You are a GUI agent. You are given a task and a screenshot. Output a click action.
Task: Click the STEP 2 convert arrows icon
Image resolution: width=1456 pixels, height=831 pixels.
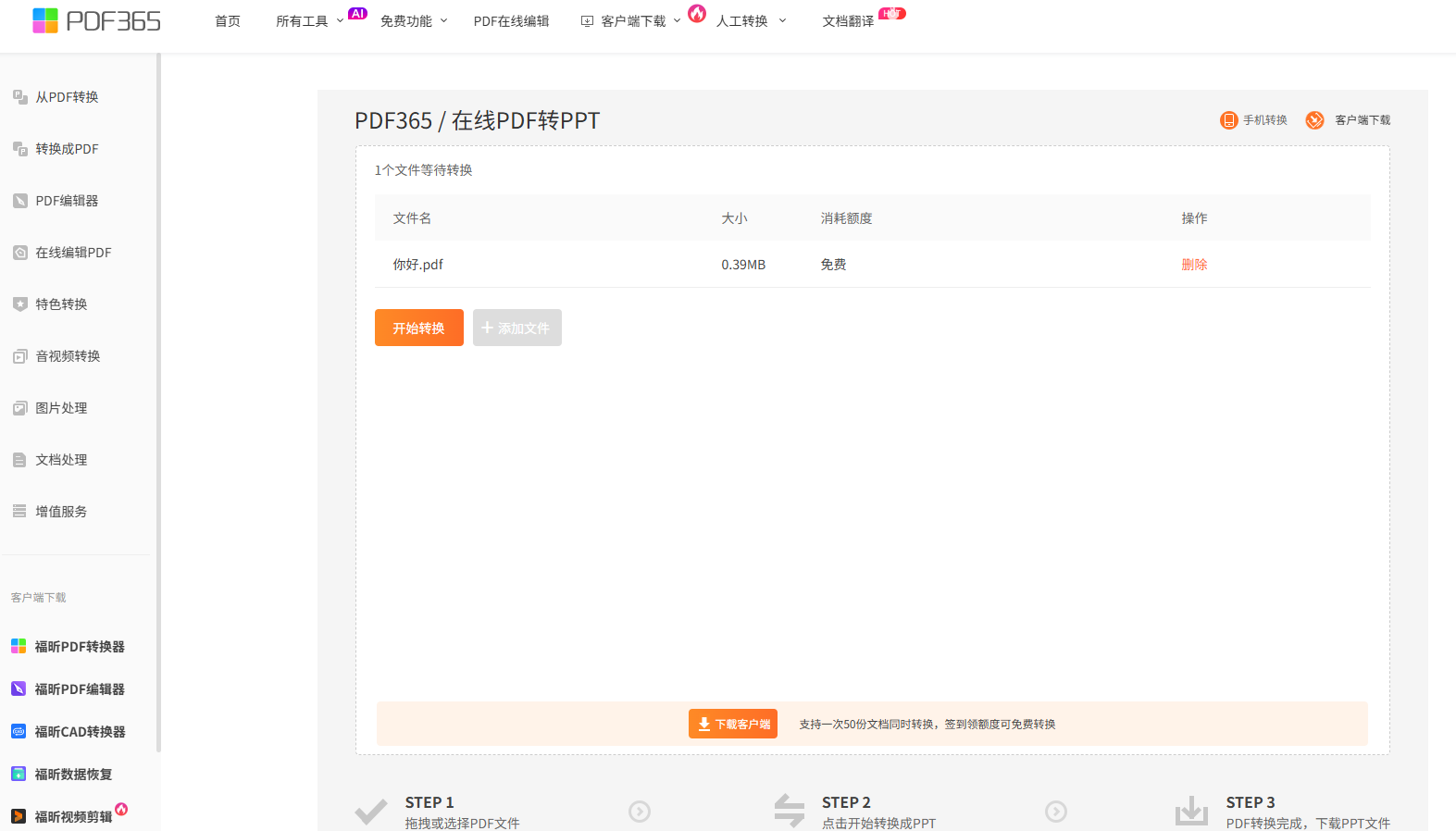(x=790, y=811)
